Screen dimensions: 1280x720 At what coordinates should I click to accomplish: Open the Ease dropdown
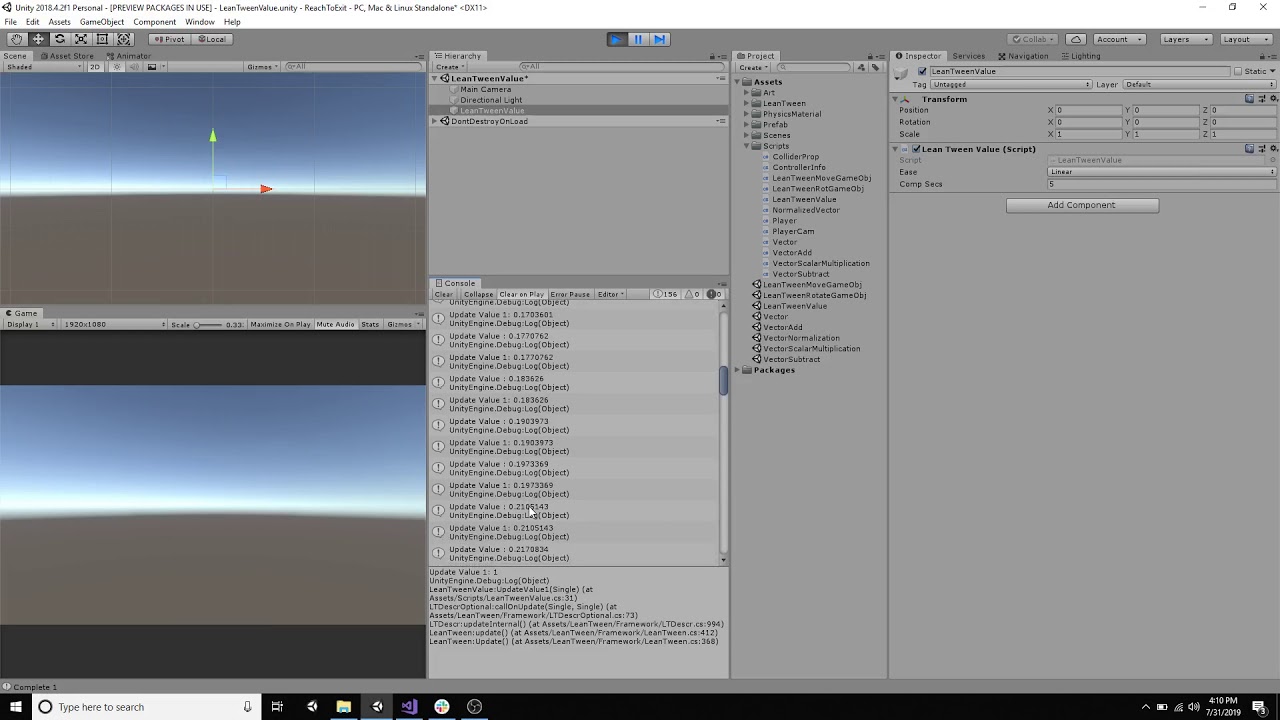coord(1162,172)
